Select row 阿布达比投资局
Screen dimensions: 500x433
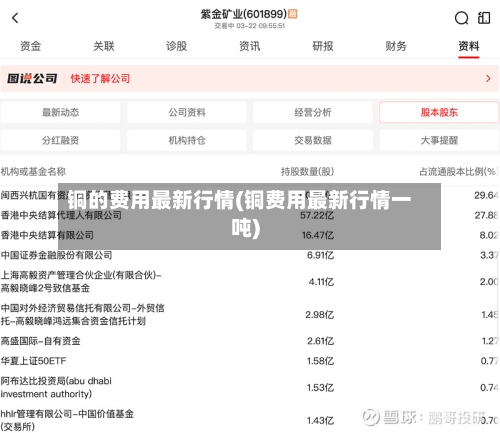[x=250, y=387]
